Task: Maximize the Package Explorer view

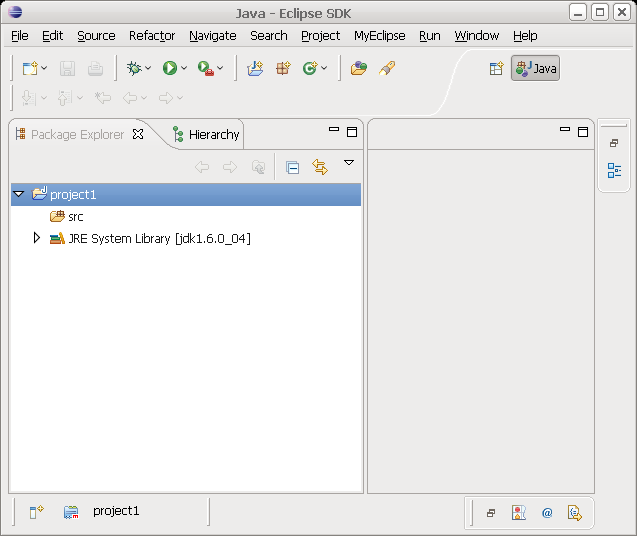Action: click(x=352, y=132)
